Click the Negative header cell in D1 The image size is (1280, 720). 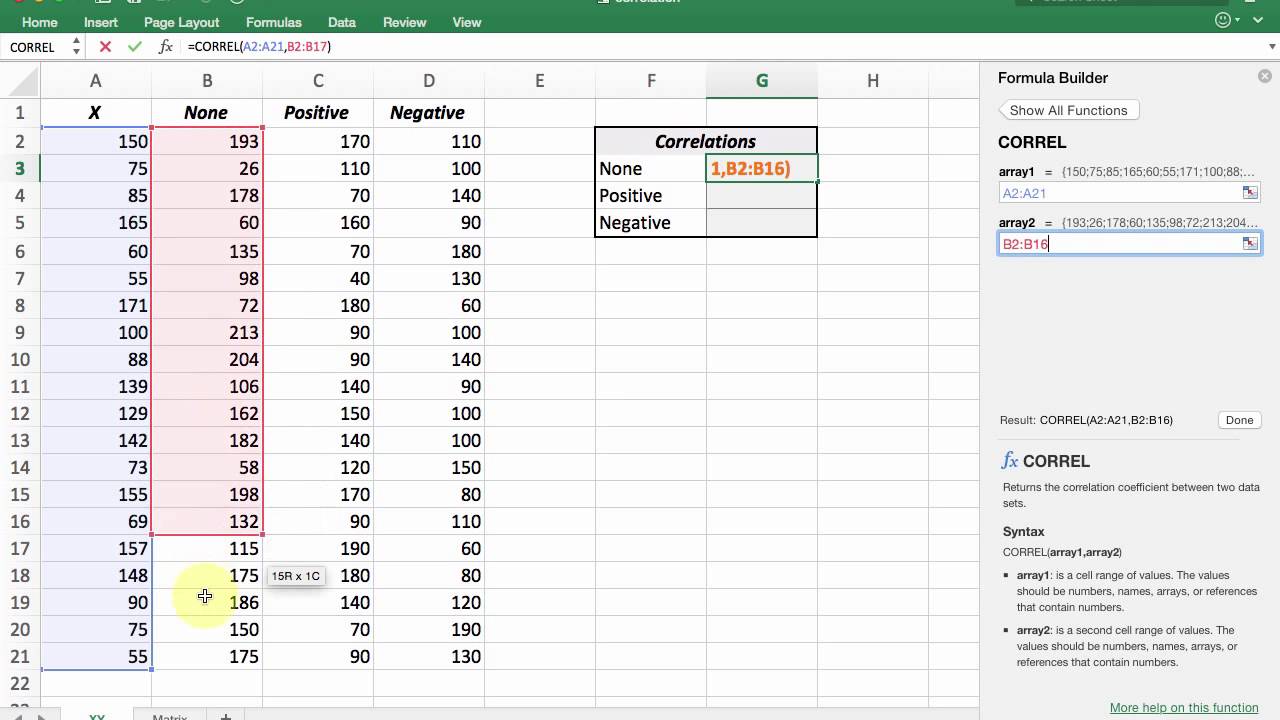click(x=429, y=113)
